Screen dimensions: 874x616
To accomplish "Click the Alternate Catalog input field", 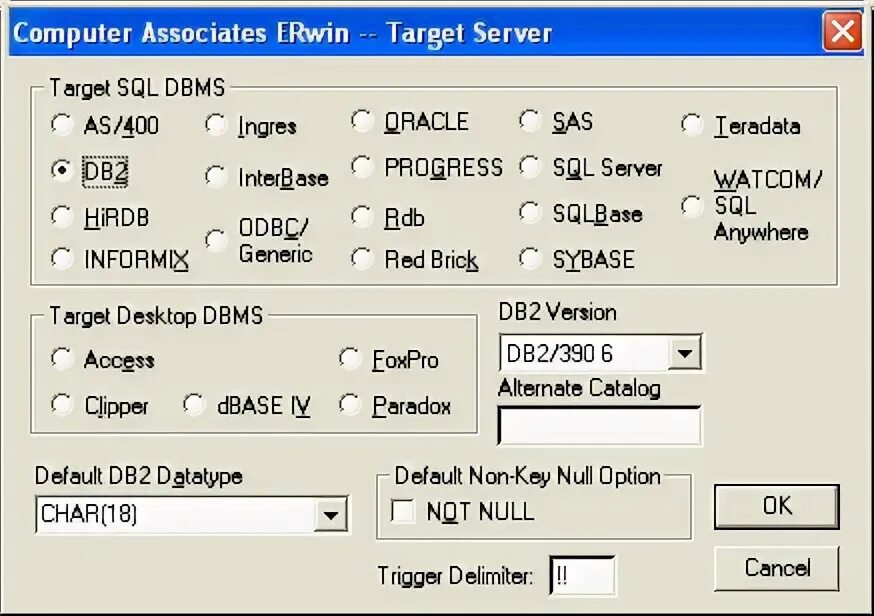I will tap(600, 426).
